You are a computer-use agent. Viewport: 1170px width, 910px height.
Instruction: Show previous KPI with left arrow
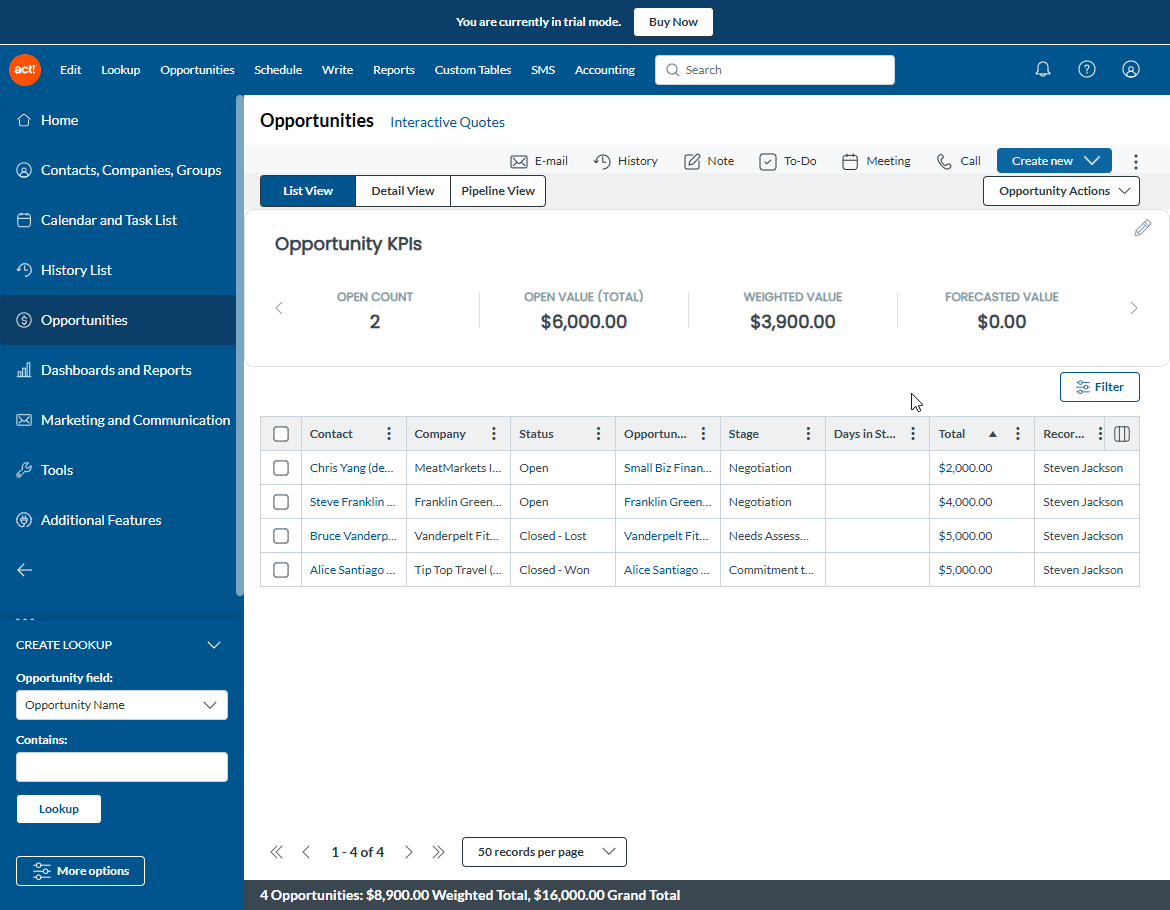[279, 308]
